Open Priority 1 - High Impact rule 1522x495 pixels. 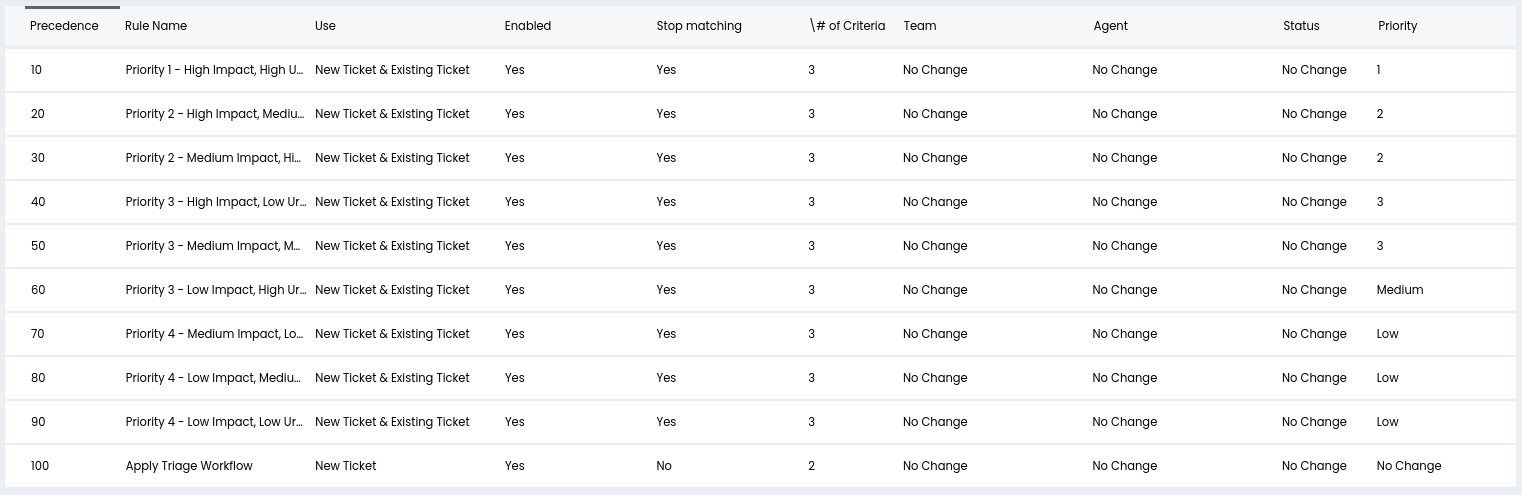pyautogui.click(x=214, y=70)
